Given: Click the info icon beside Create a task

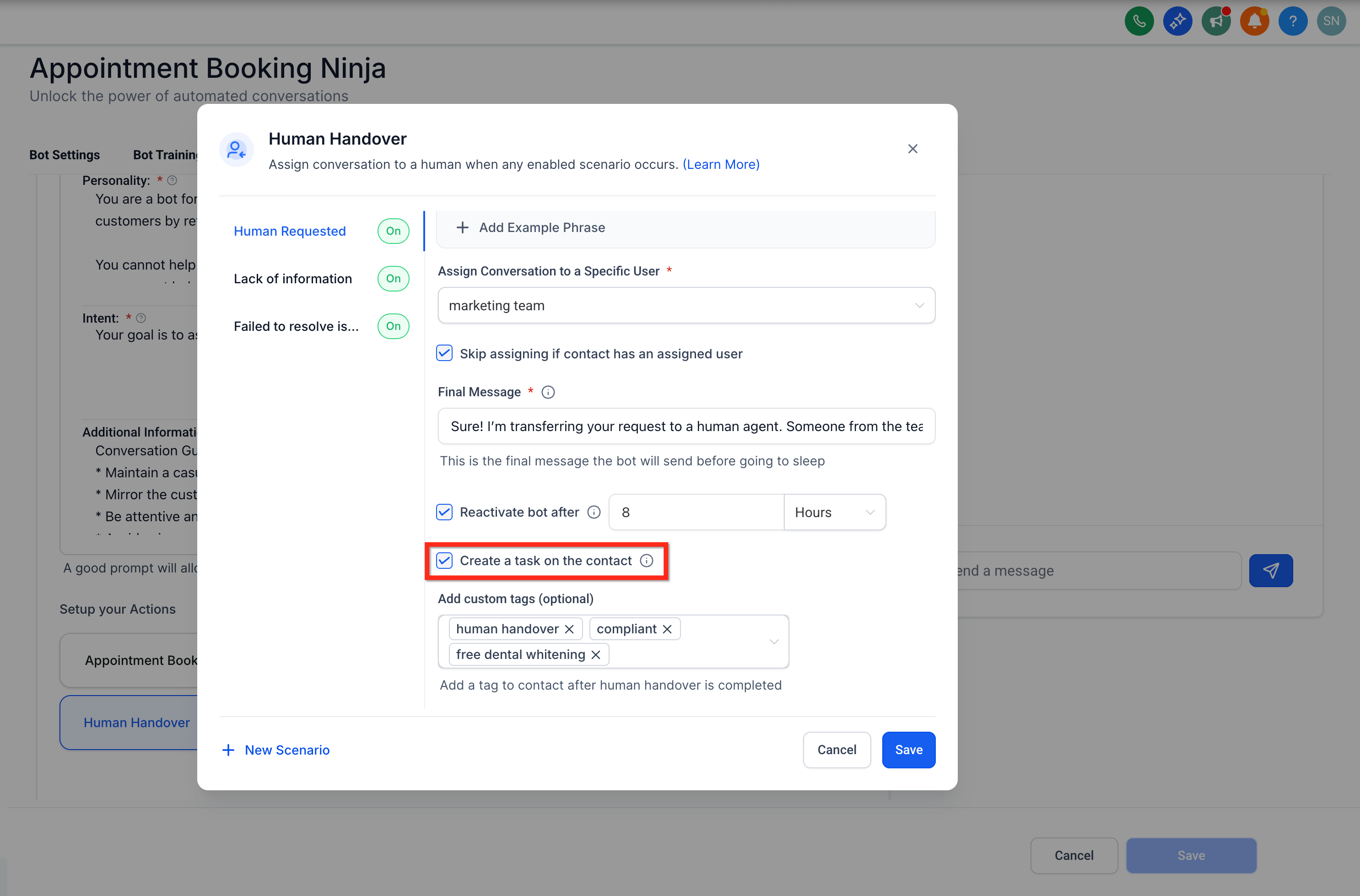Looking at the screenshot, I should 646,561.
